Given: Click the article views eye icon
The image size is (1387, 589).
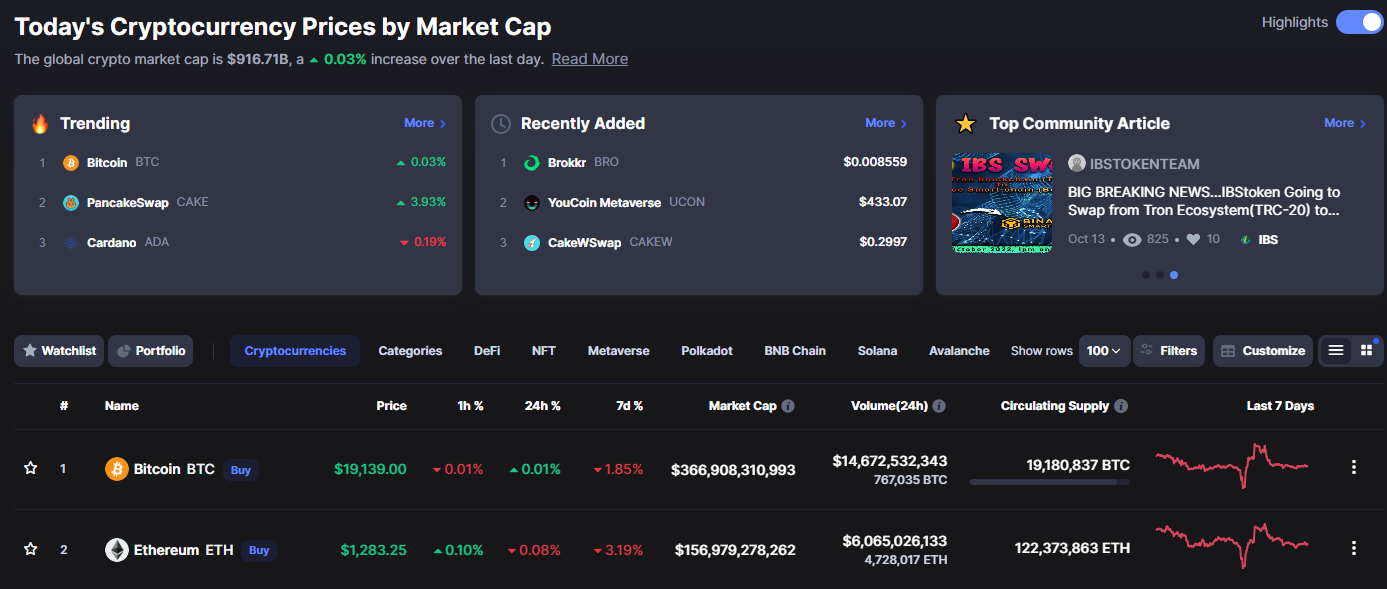Looking at the screenshot, I should pyautogui.click(x=1132, y=240).
